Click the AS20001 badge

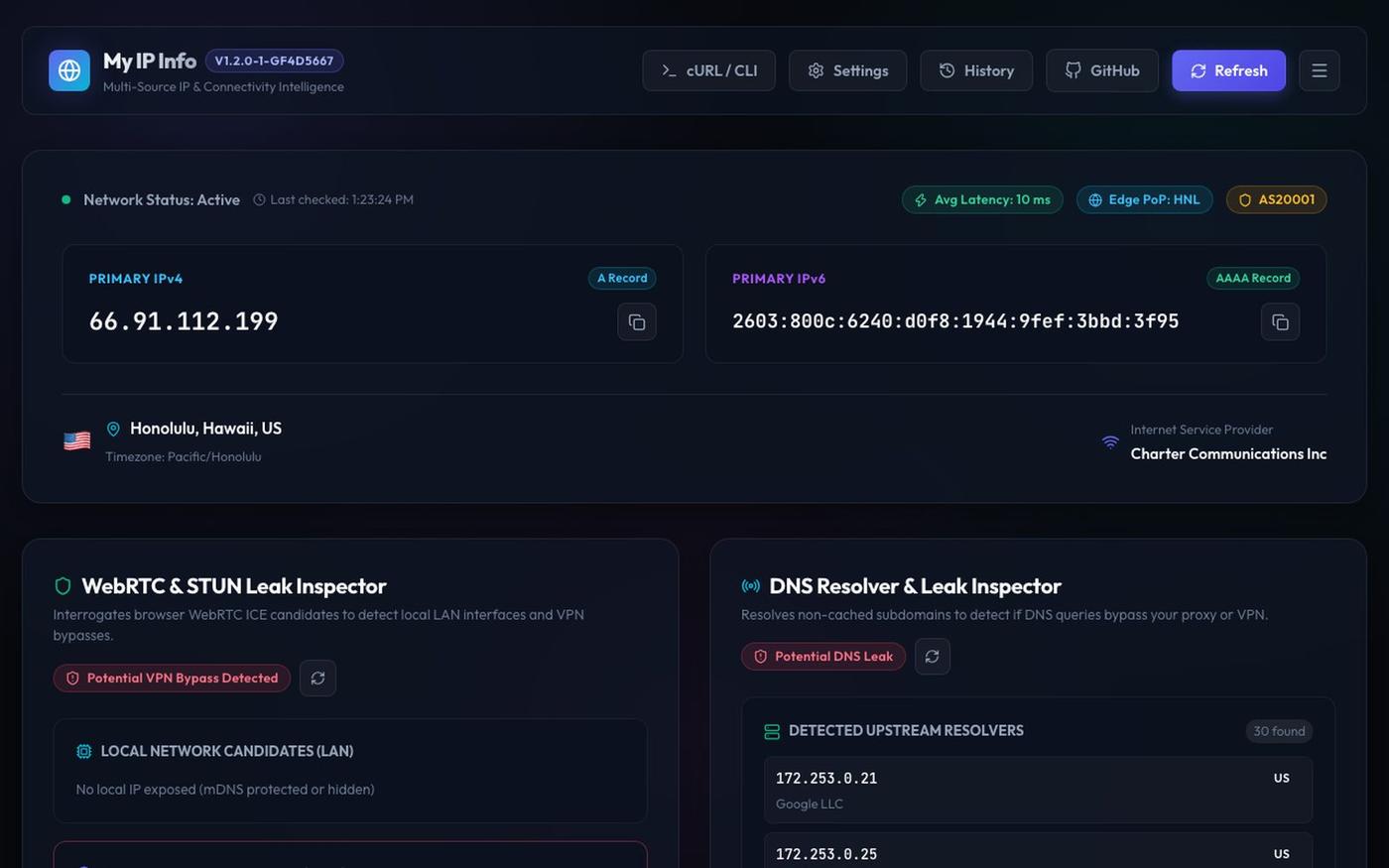(x=1277, y=199)
